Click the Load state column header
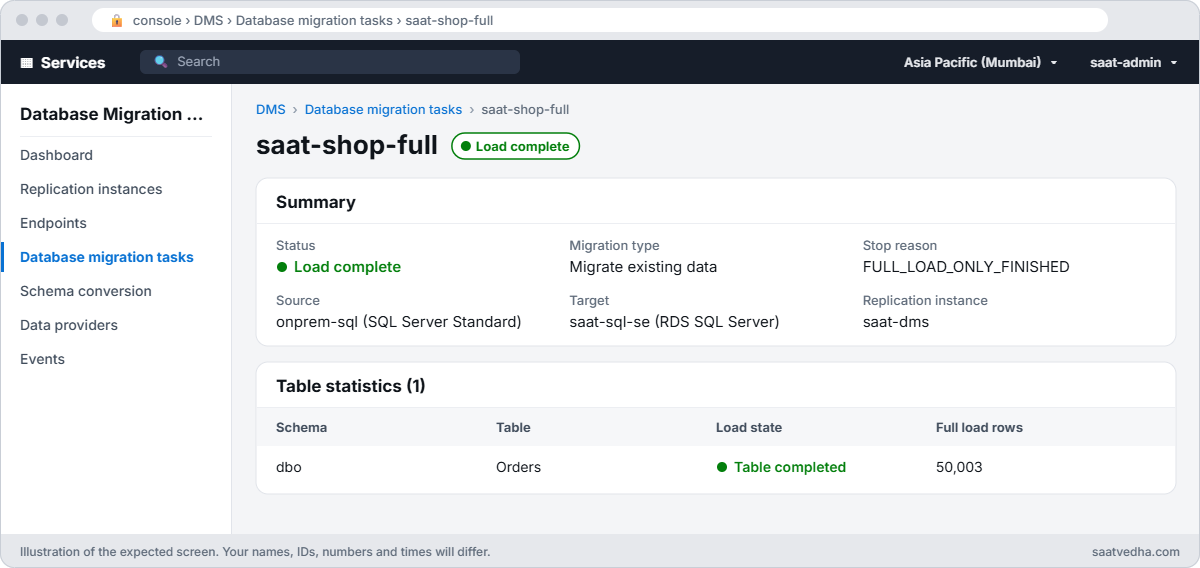The width and height of the screenshot is (1200, 568). tap(749, 427)
